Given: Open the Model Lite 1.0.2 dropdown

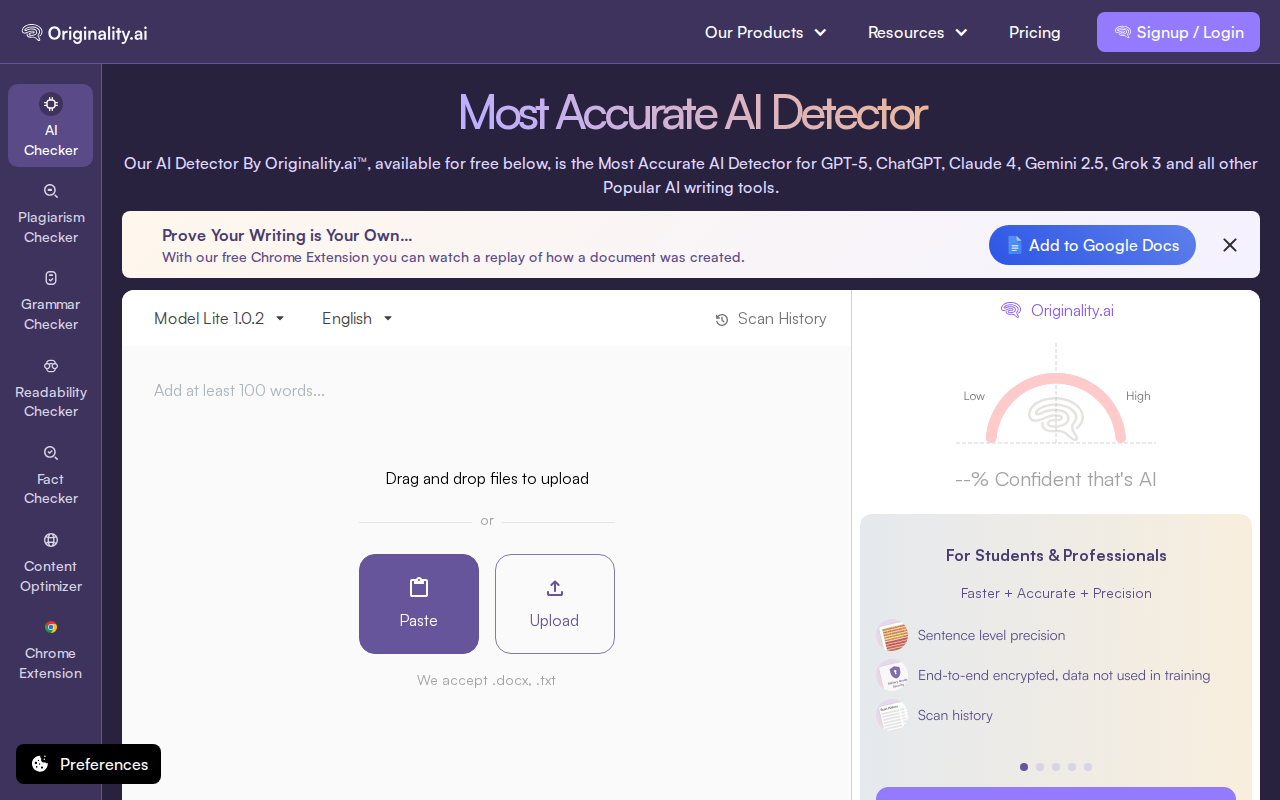Looking at the screenshot, I should tap(219, 318).
